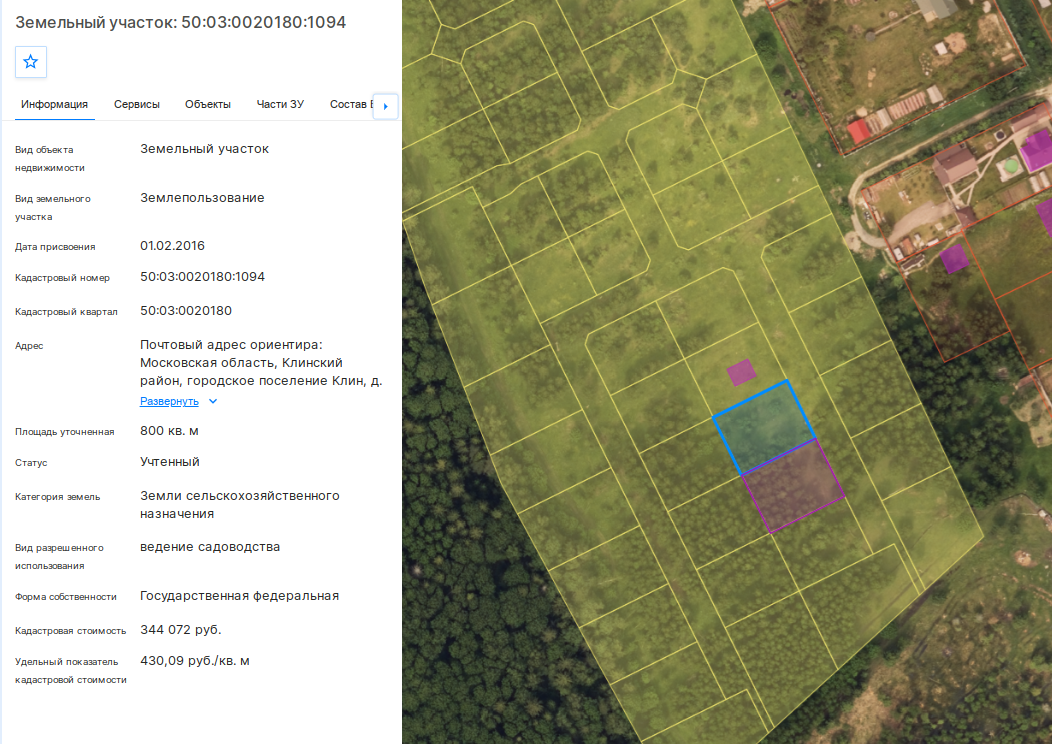The image size is (1052, 744).
Task: Open the Объекты tab
Action: 208,105
